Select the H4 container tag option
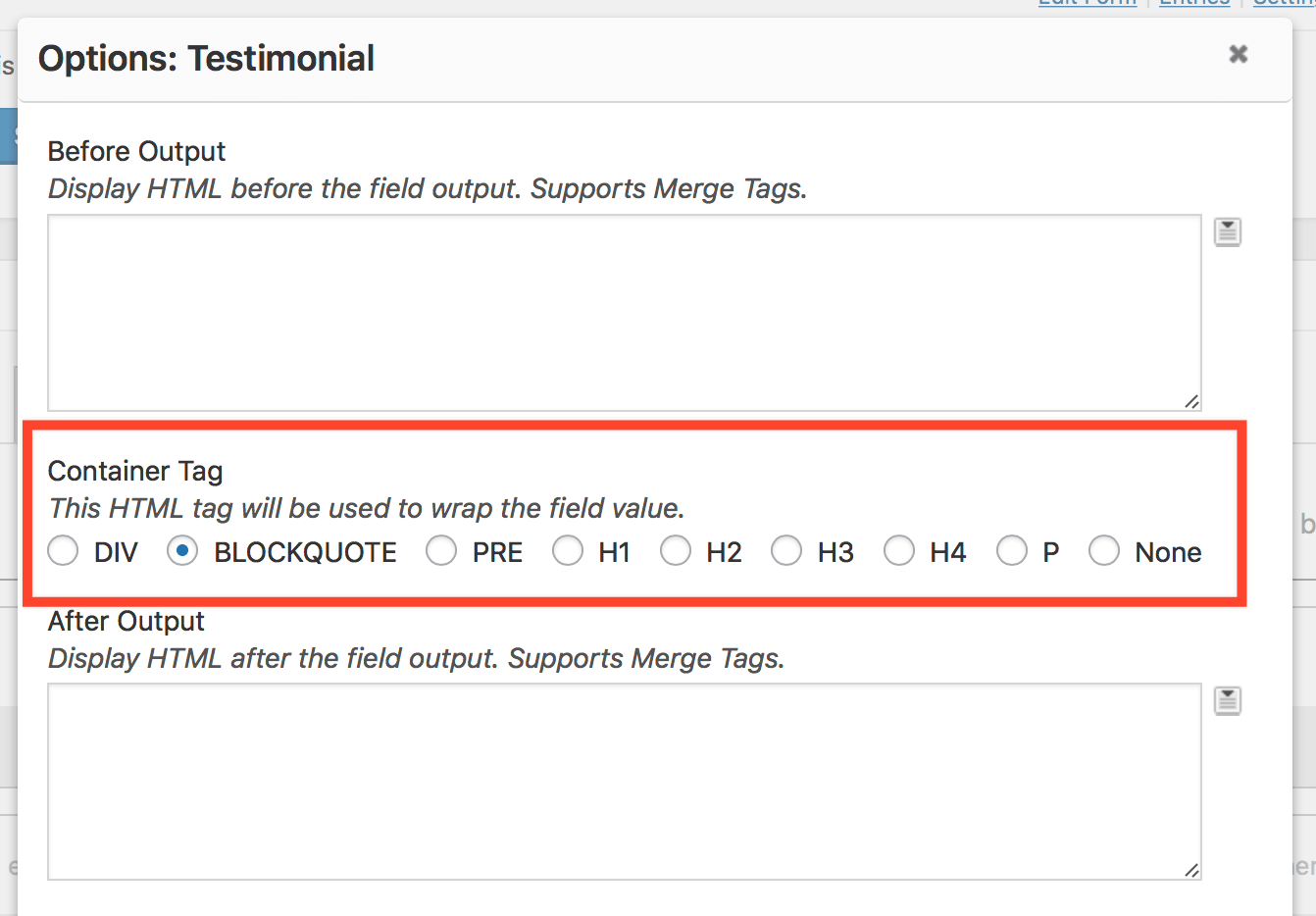The width and height of the screenshot is (1316, 916). point(899,551)
